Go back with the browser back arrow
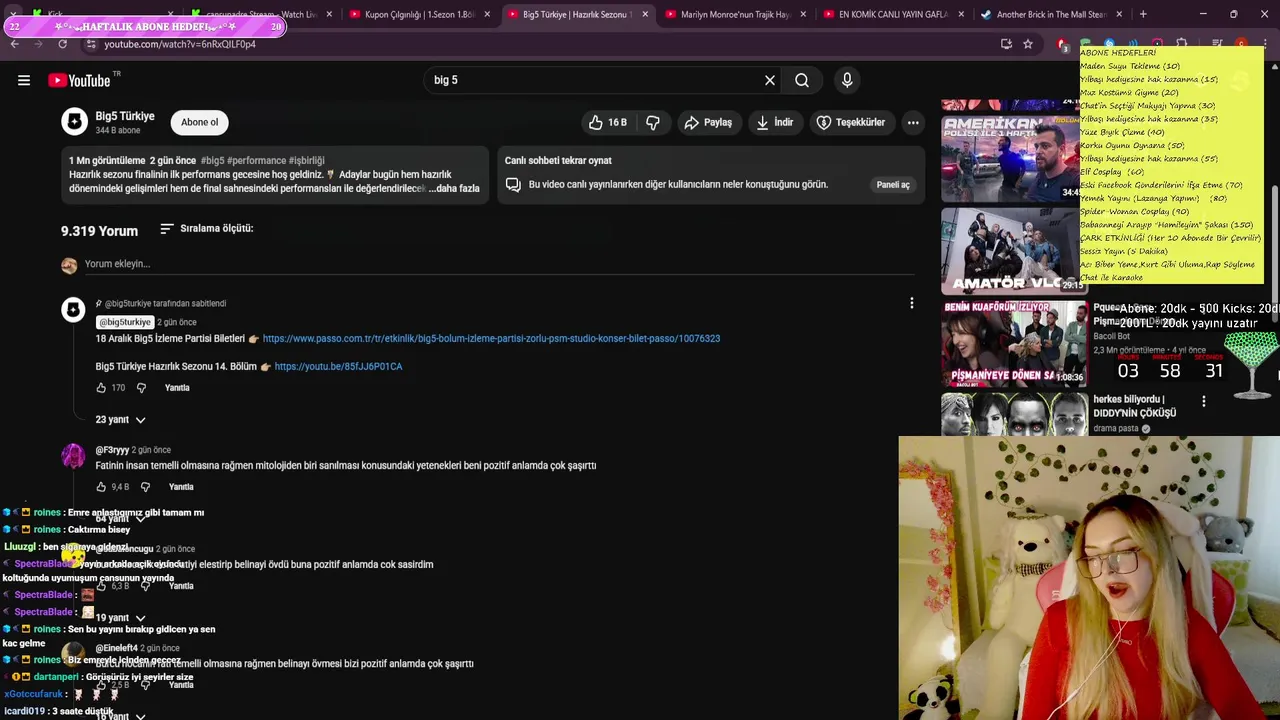This screenshot has width=1280, height=720. pos(15,44)
